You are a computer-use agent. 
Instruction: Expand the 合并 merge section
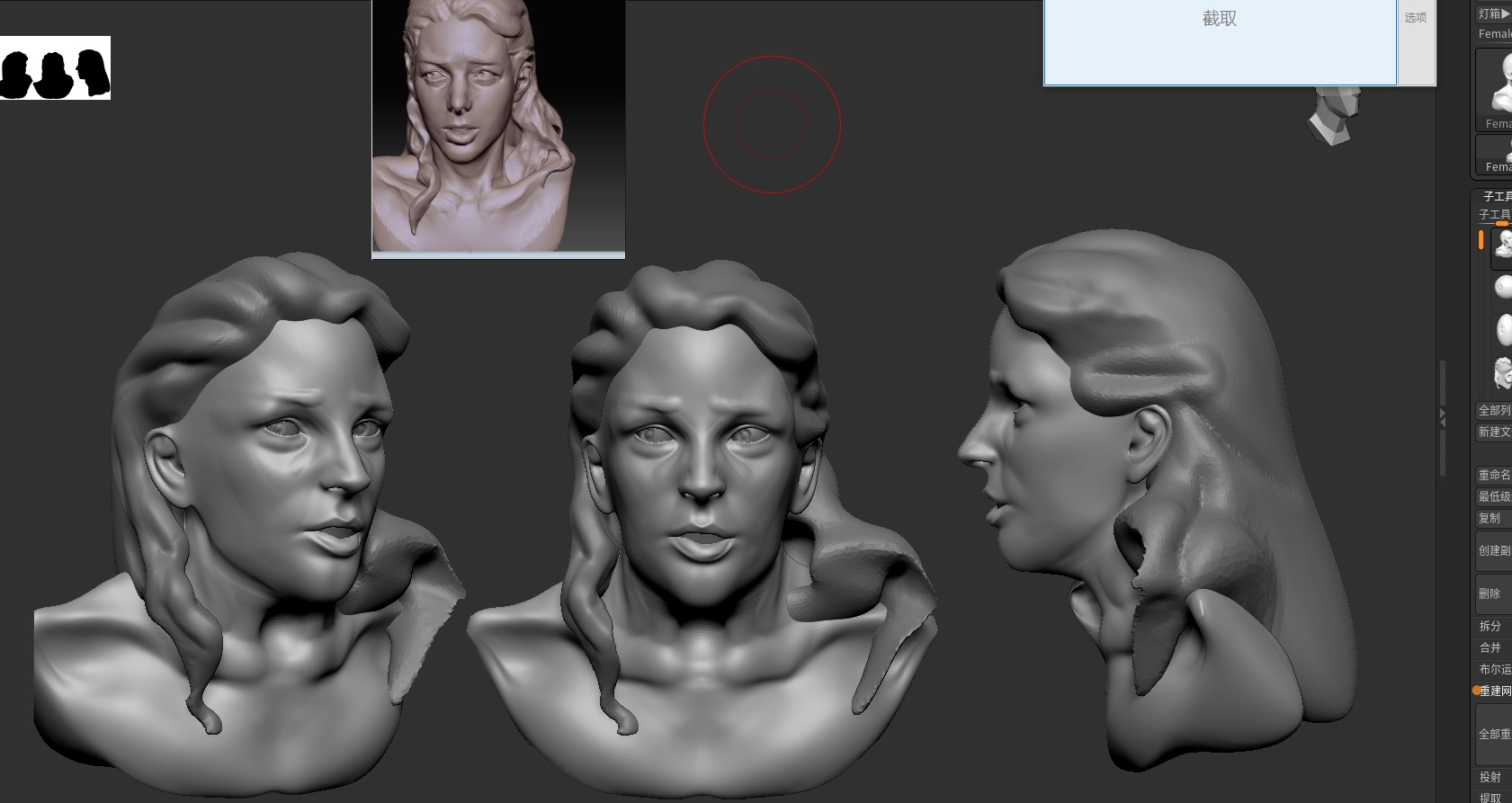tap(1490, 647)
